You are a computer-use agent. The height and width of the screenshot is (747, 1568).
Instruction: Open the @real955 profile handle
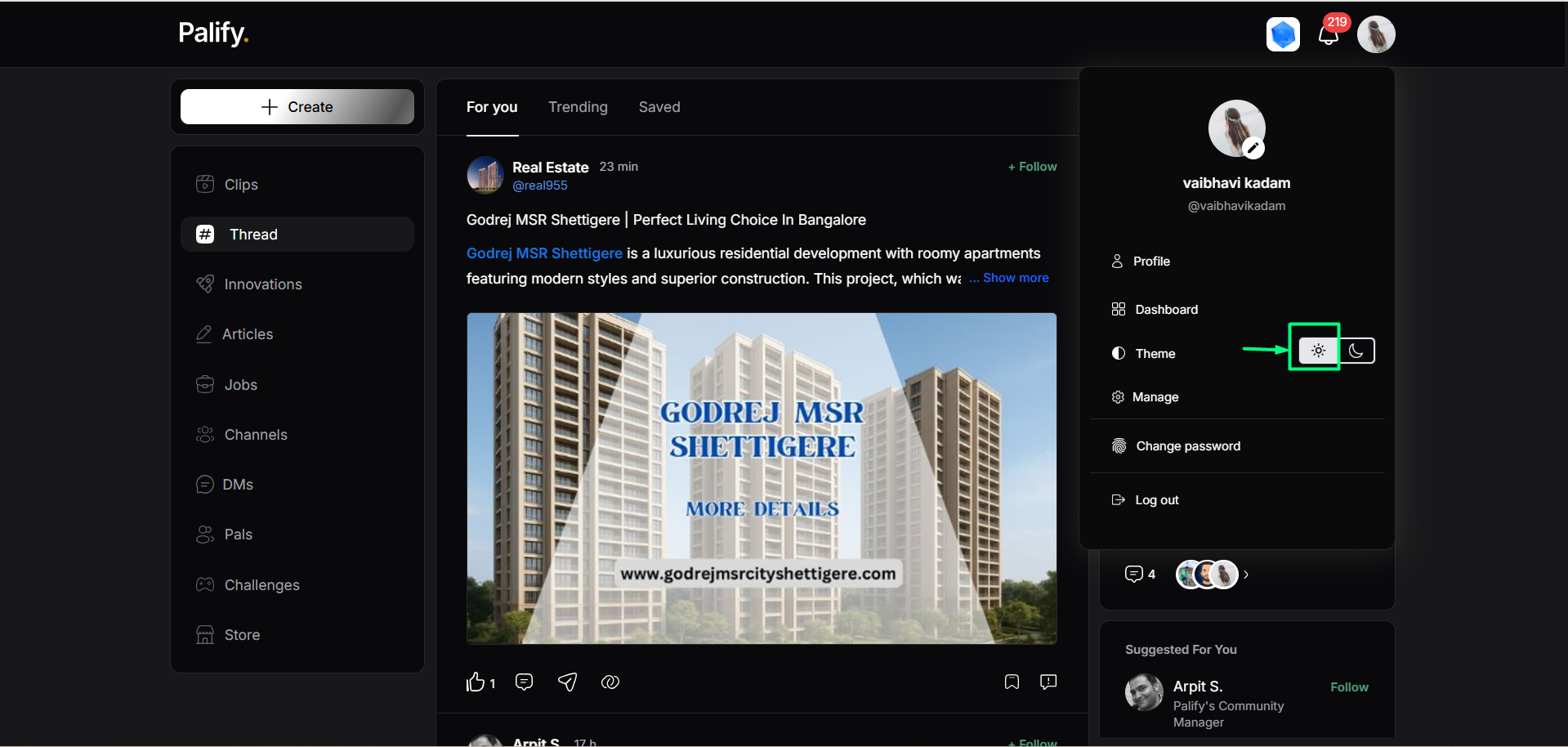(x=540, y=186)
